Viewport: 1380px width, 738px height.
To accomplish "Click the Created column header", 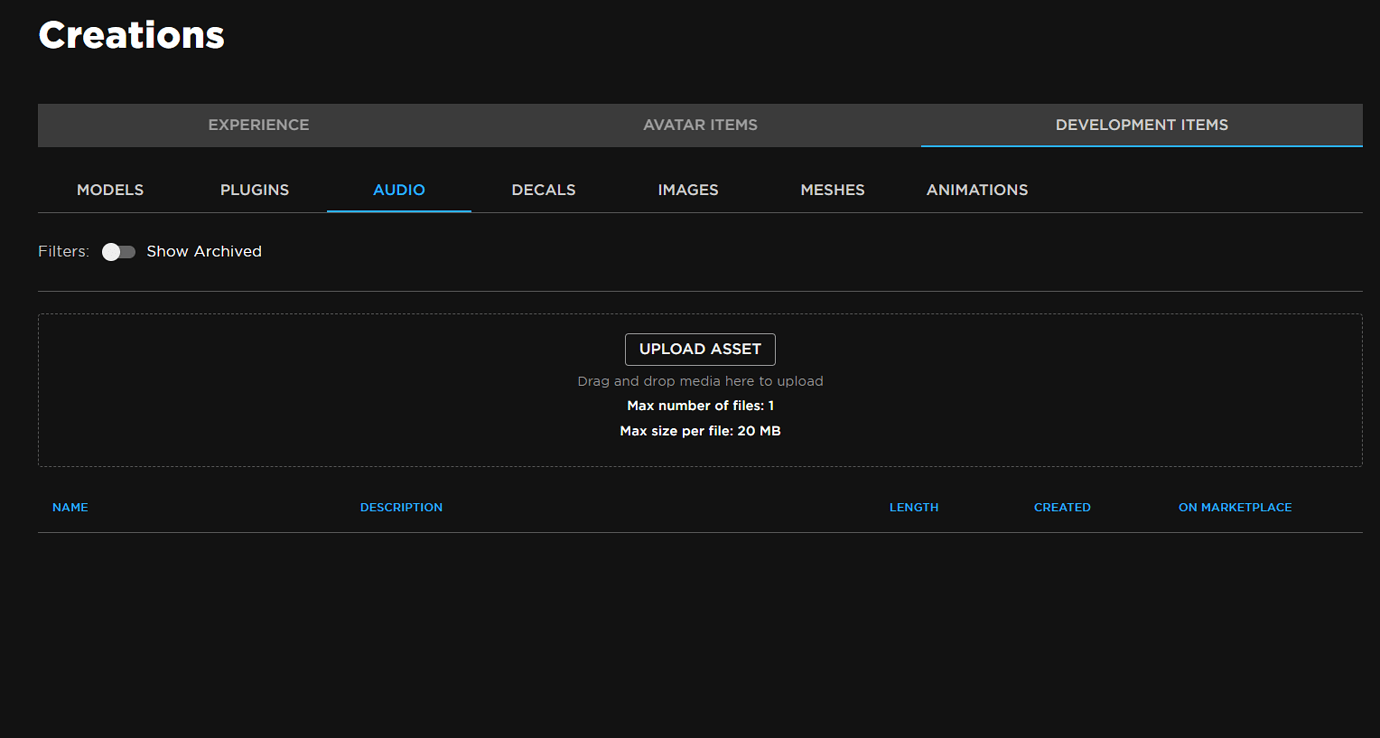I will coord(1062,507).
